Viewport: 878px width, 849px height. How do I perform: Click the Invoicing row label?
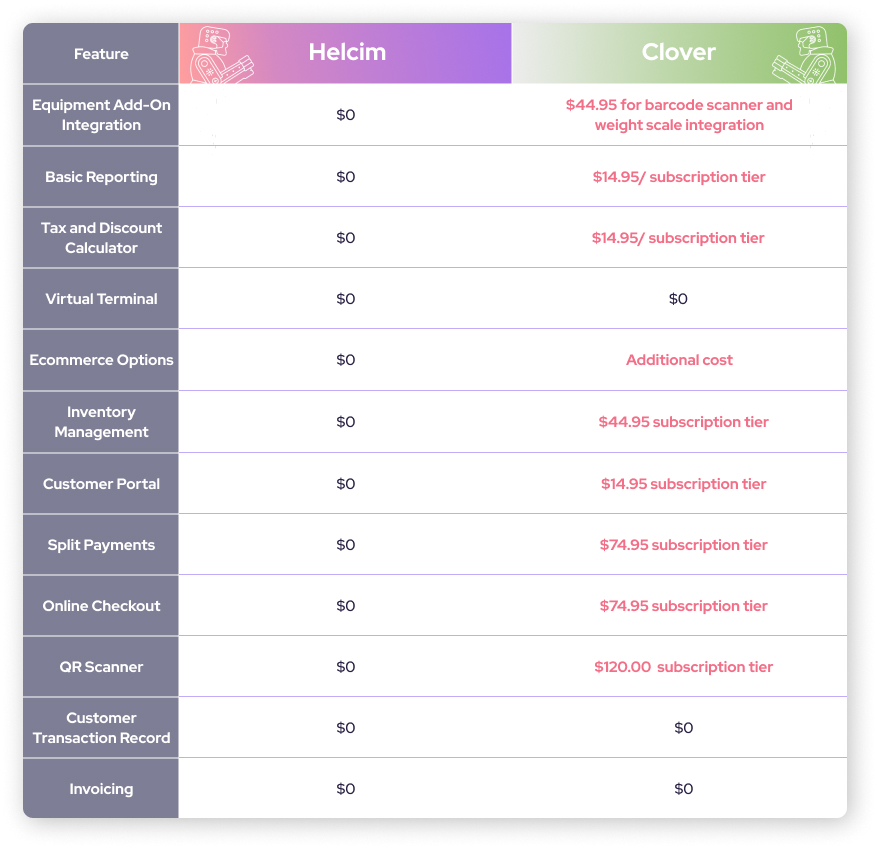(101, 789)
